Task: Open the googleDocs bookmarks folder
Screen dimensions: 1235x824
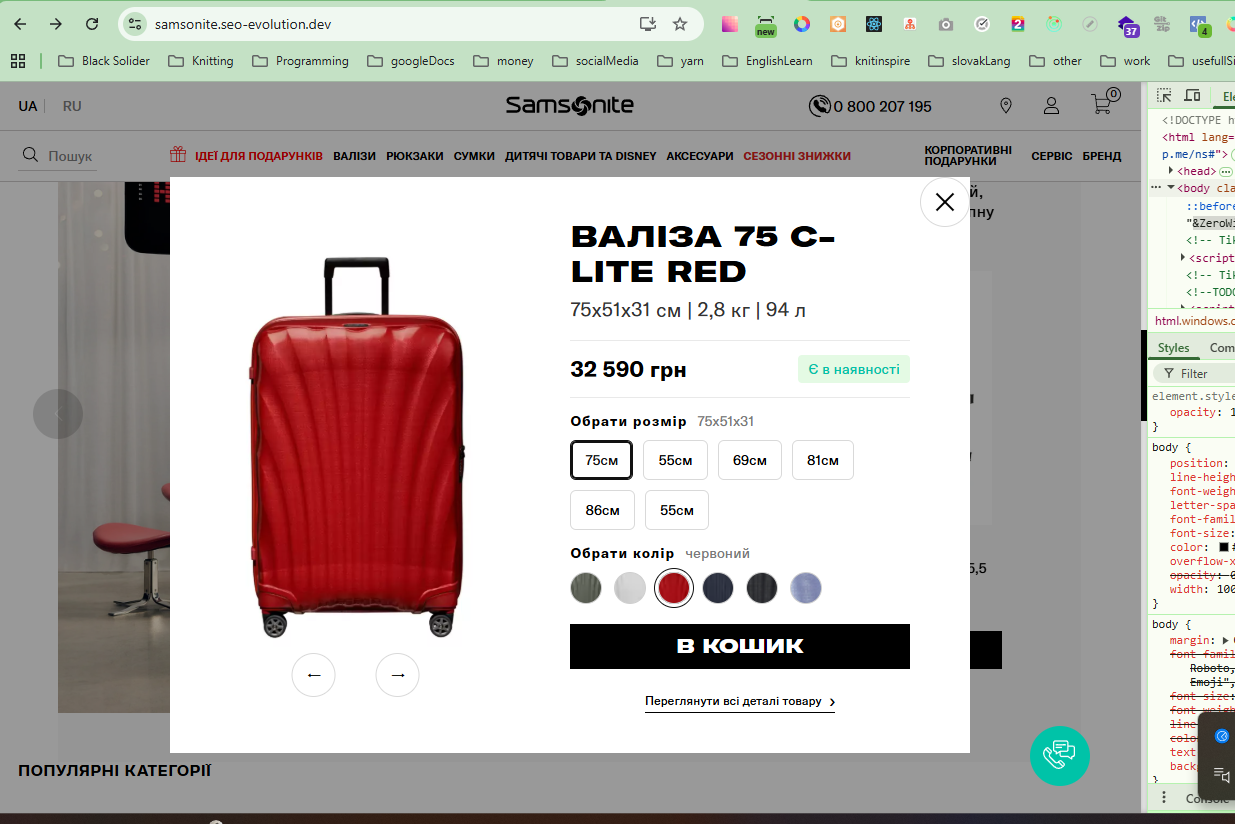Action: click(411, 61)
